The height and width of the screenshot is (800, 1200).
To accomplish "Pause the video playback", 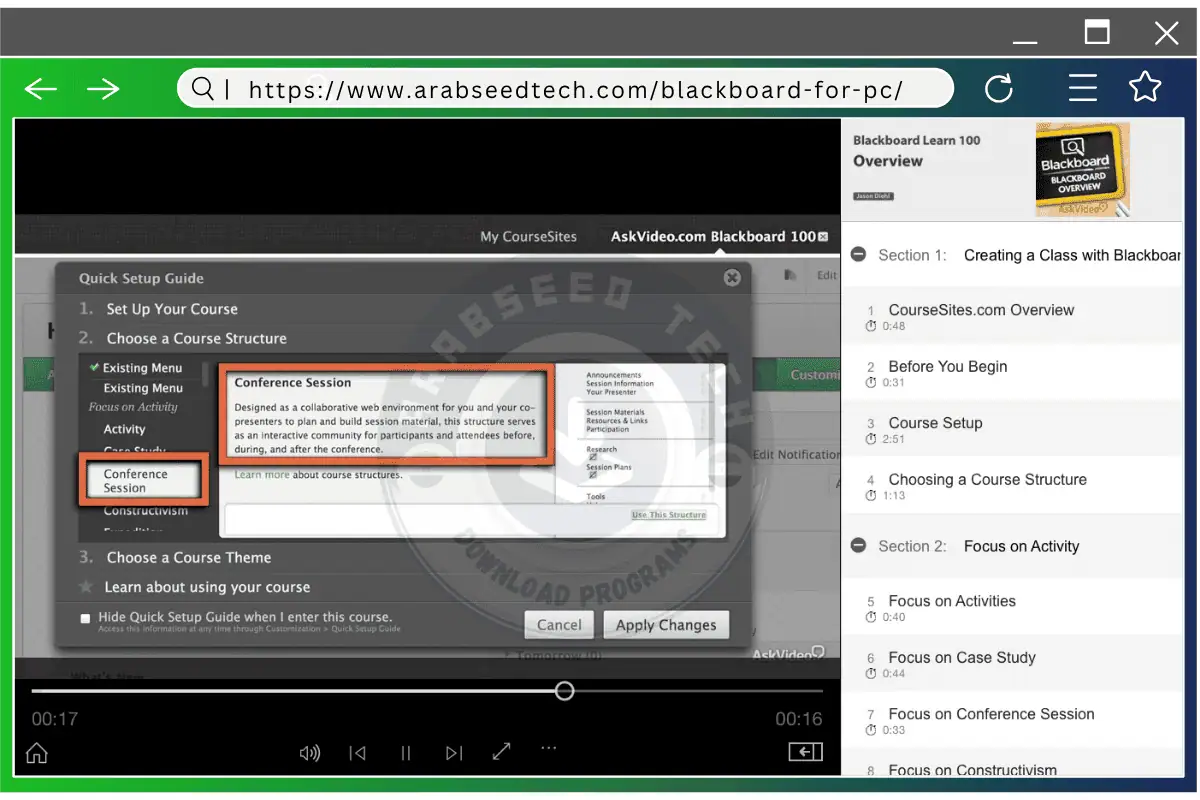I will pos(406,753).
